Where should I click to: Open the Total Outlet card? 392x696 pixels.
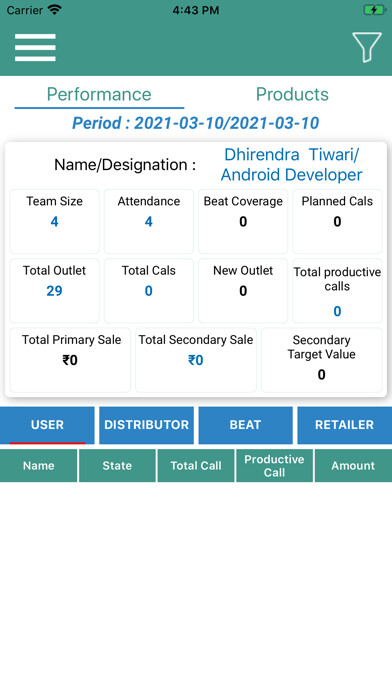click(x=55, y=291)
